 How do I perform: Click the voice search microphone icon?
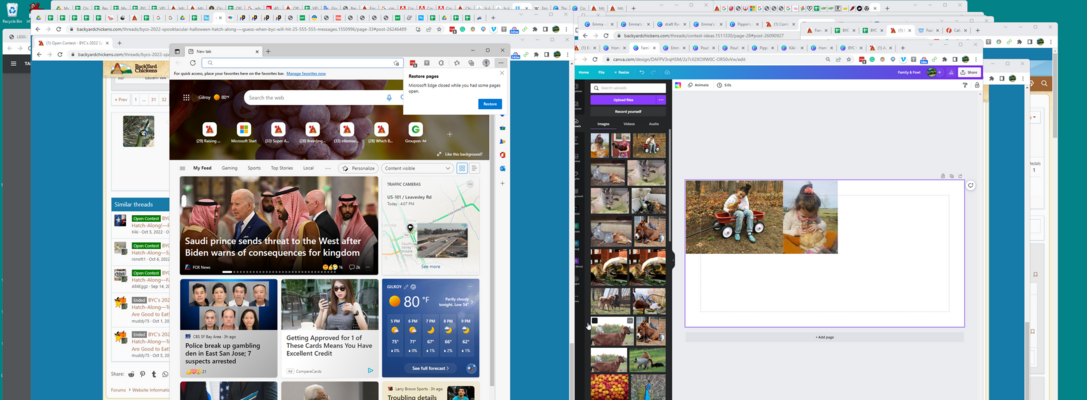(389, 98)
